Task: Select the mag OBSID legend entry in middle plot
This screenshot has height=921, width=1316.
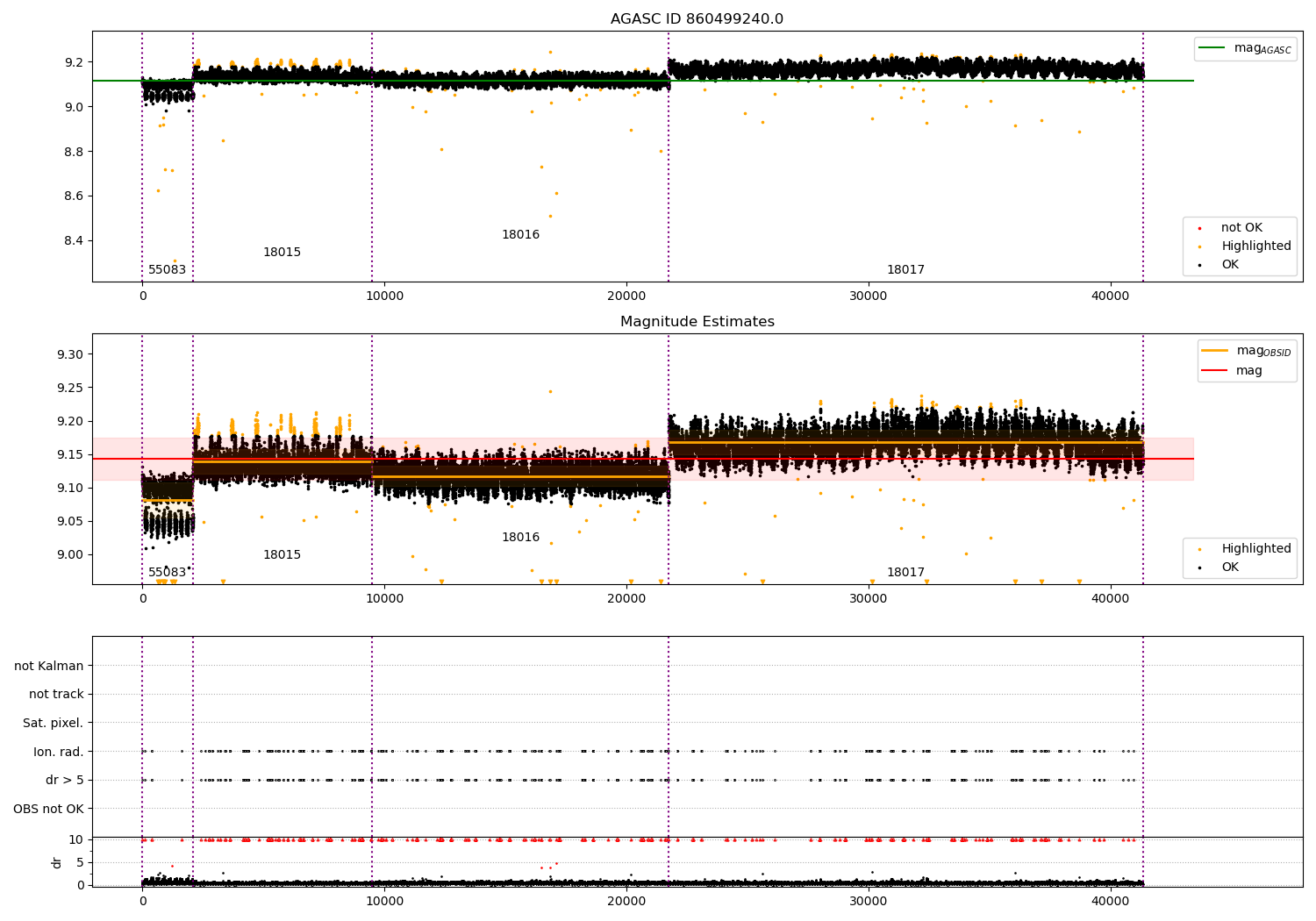Action: (x=1247, y=351)
